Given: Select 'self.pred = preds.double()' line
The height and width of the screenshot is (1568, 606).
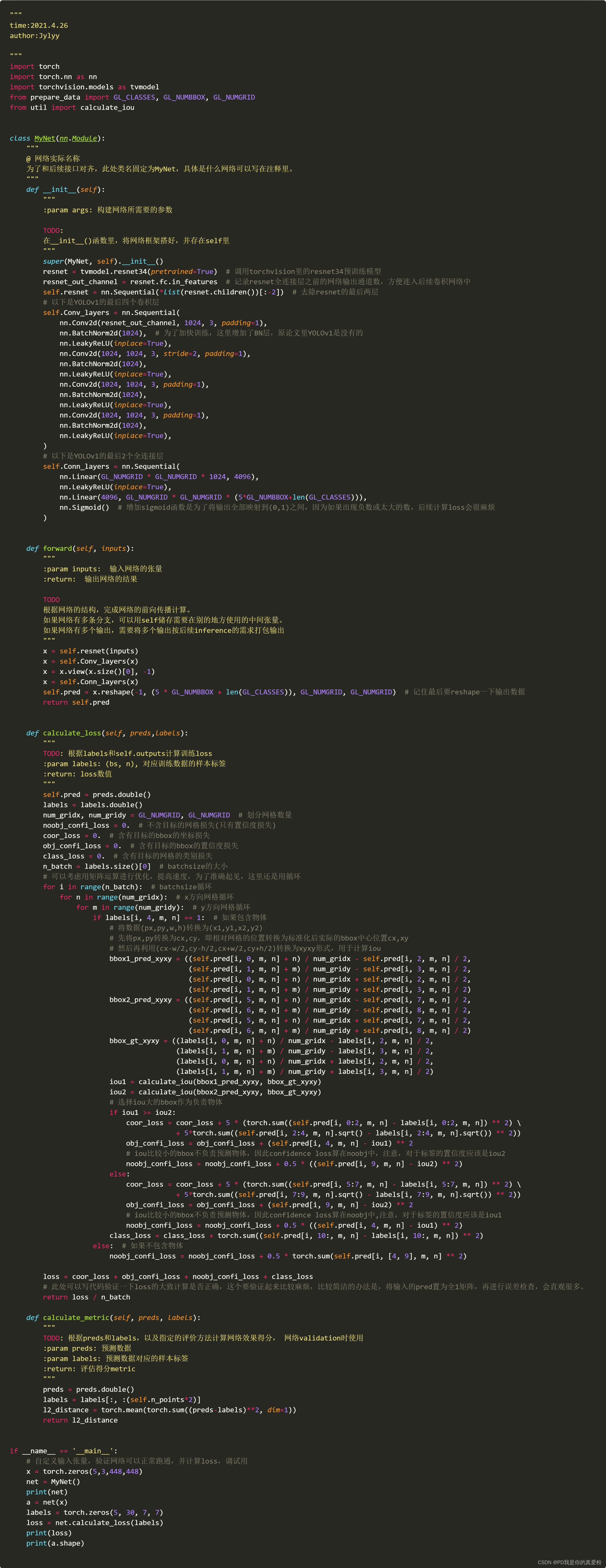Looking at the screenshot, I should pos(97,795).
